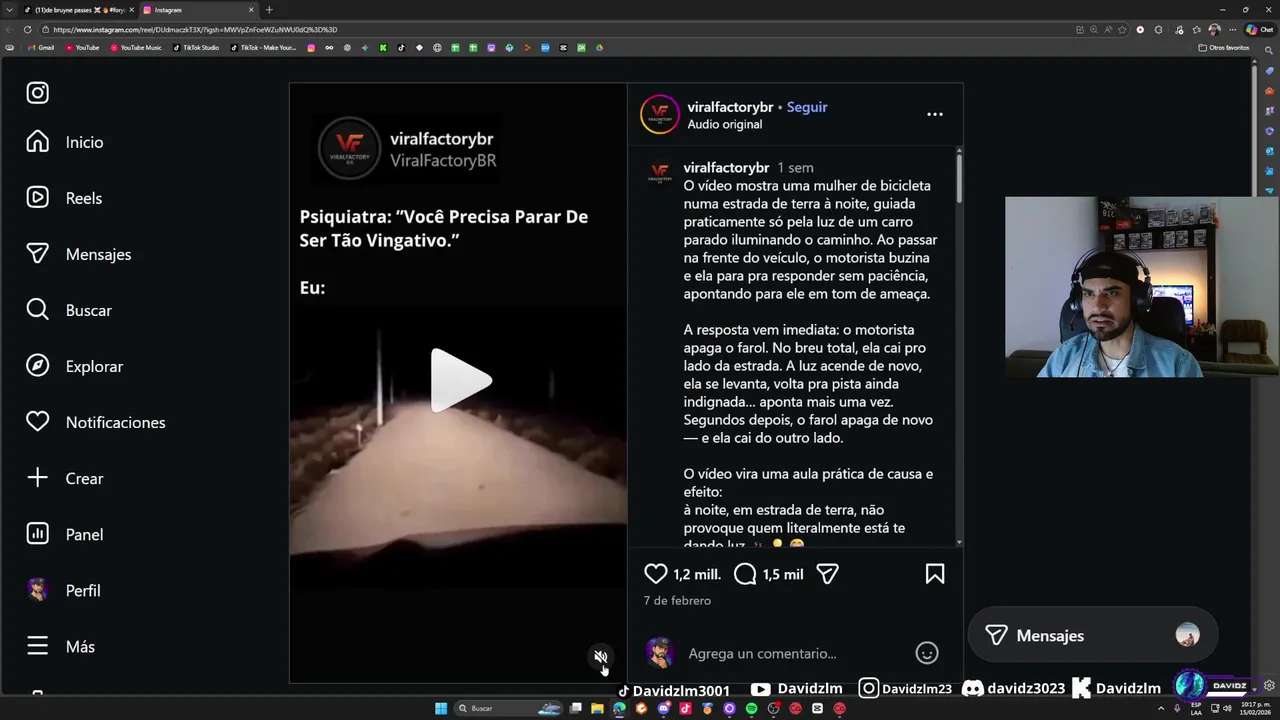Click the red record extension icon

coord(1140,30)
